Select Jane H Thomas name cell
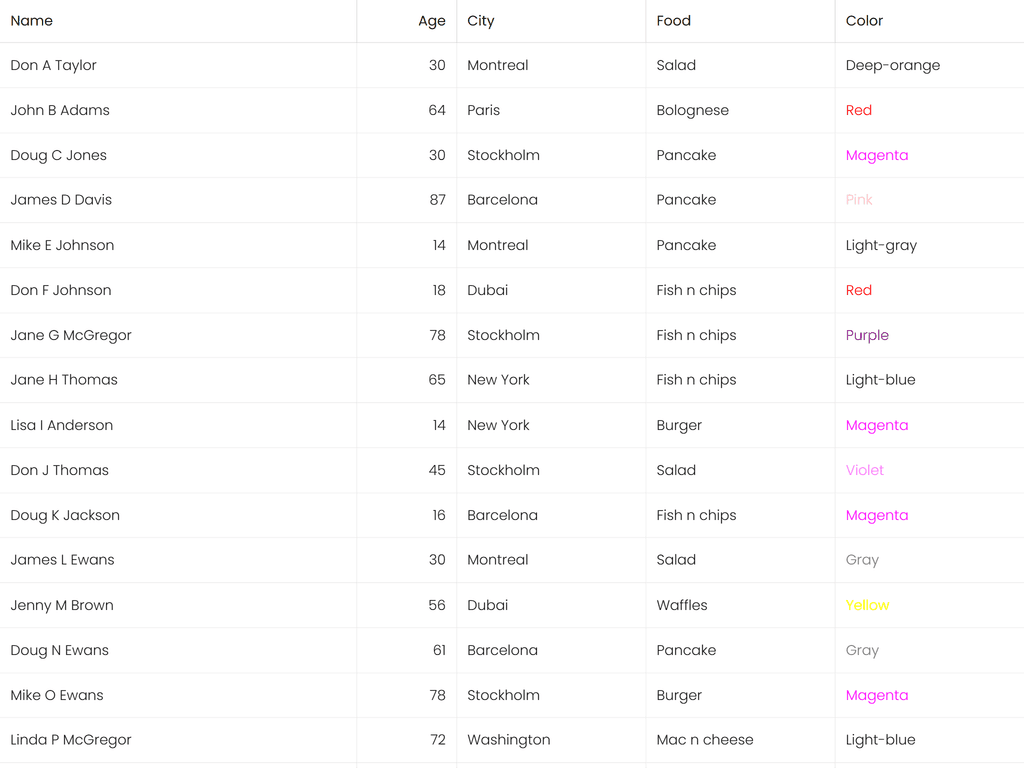This screenshot has width=1024, height=768. [64, 380]
